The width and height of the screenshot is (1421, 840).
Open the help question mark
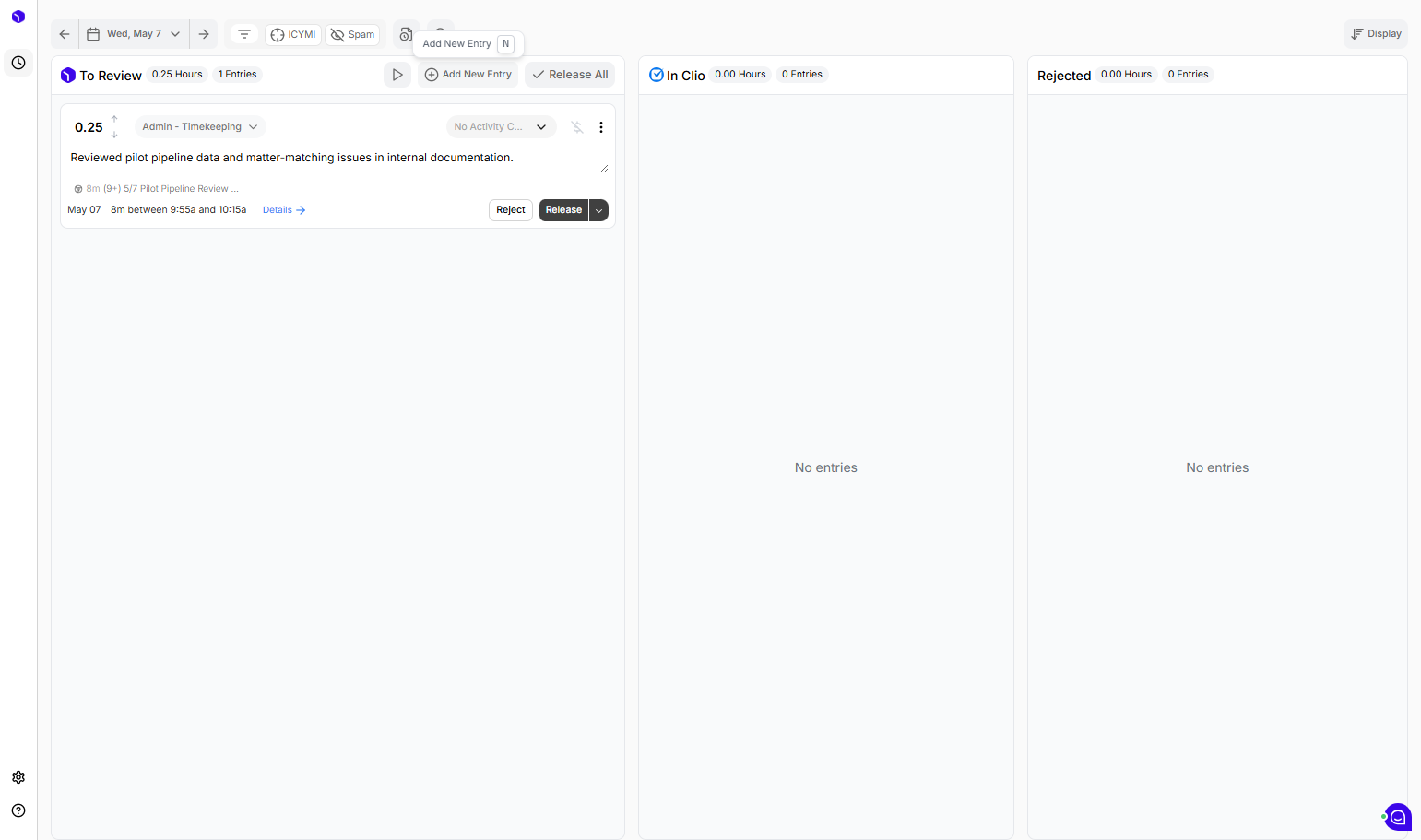pos(18,810)
